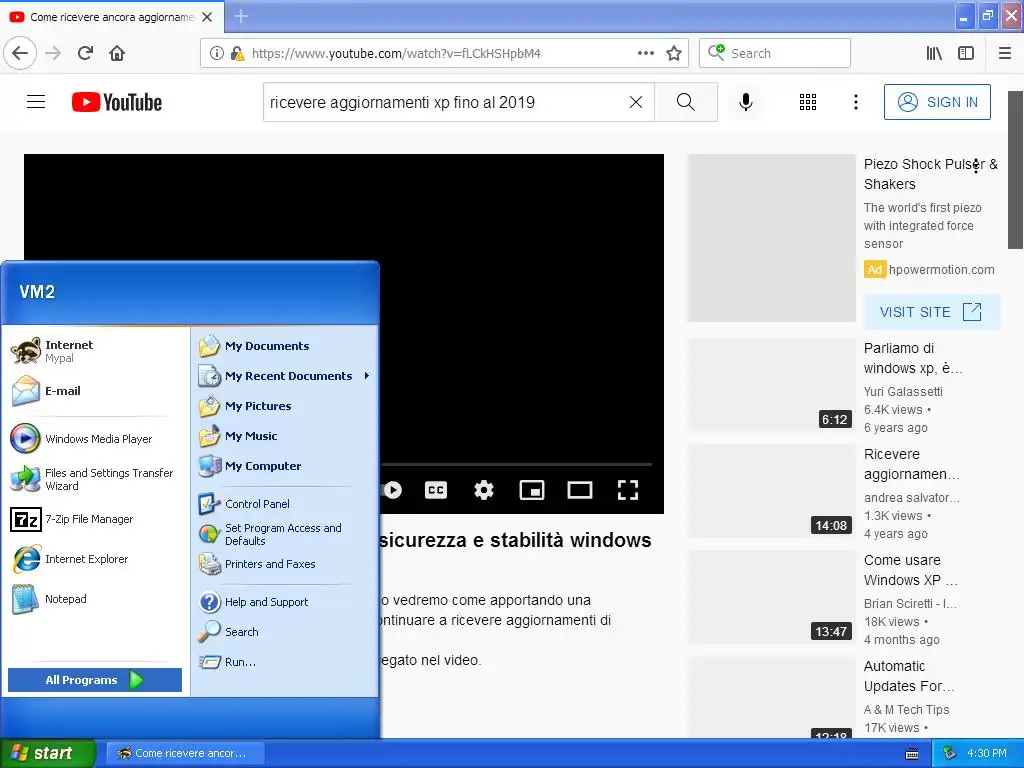This screenshot has width=1024, height=768.
Task: Open a new browser tab with plus
Action: (x=241, y=16)
